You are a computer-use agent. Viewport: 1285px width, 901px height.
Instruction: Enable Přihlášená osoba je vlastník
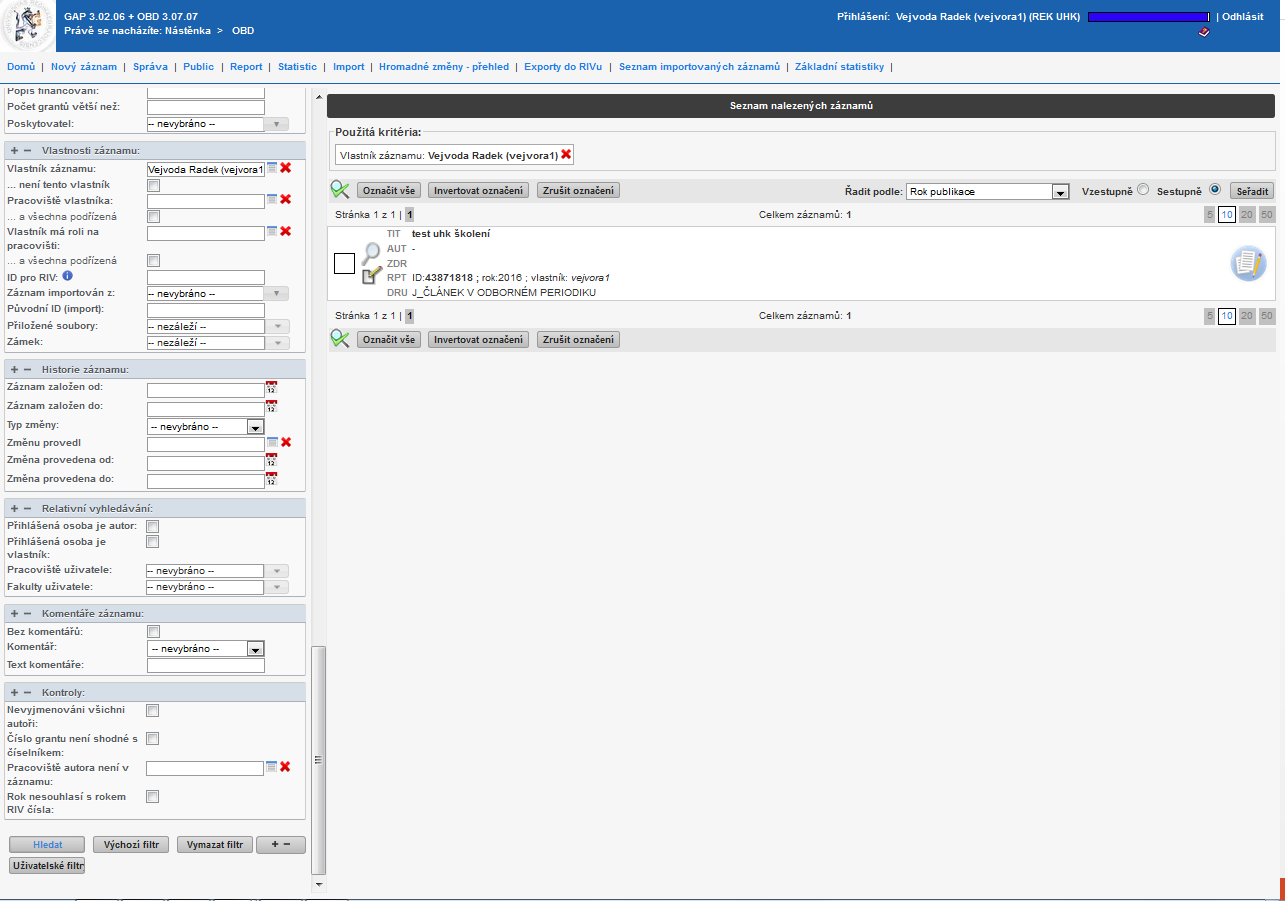coord(153,542)
